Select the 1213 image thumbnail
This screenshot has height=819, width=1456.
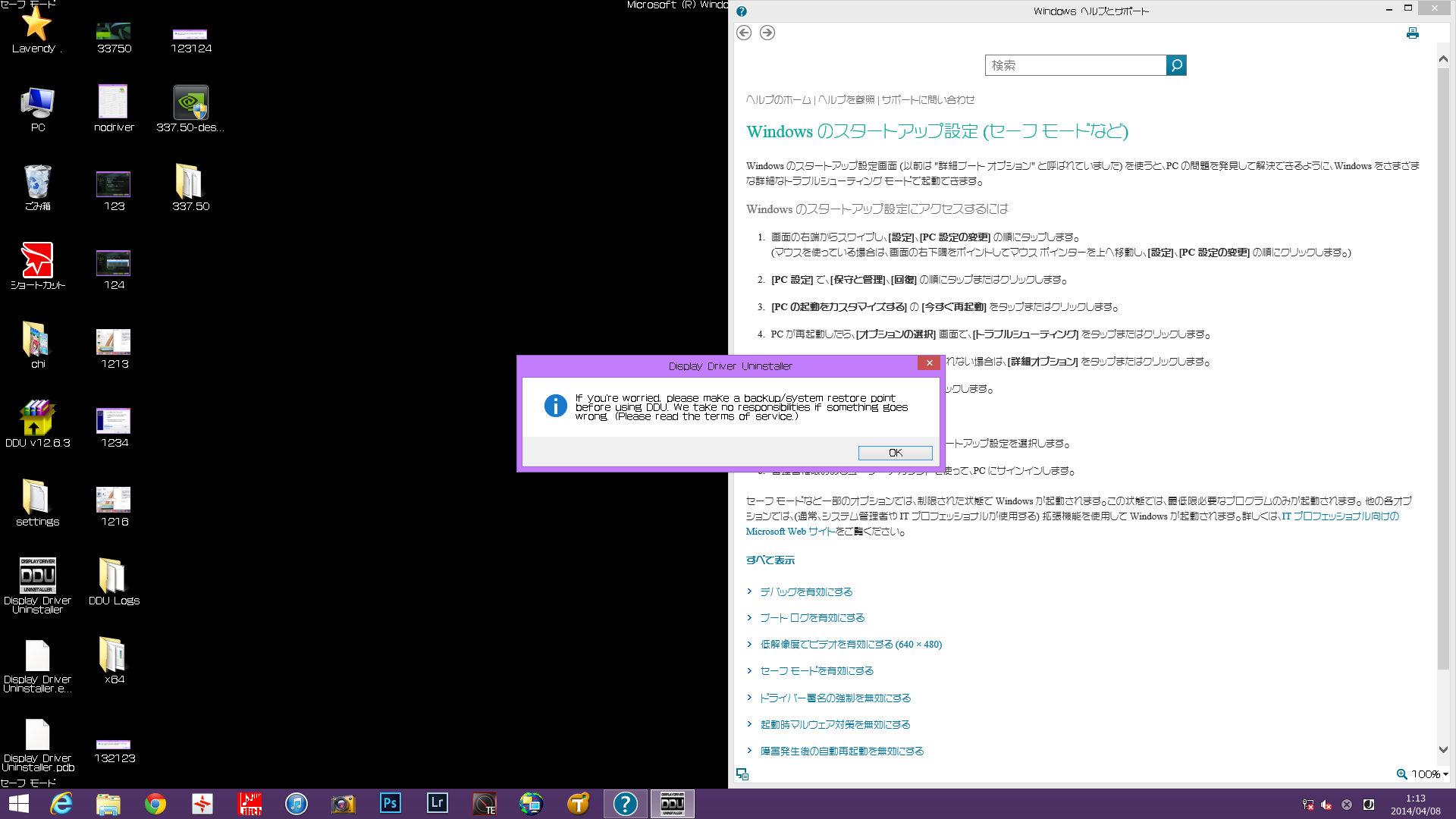[114, 349]
